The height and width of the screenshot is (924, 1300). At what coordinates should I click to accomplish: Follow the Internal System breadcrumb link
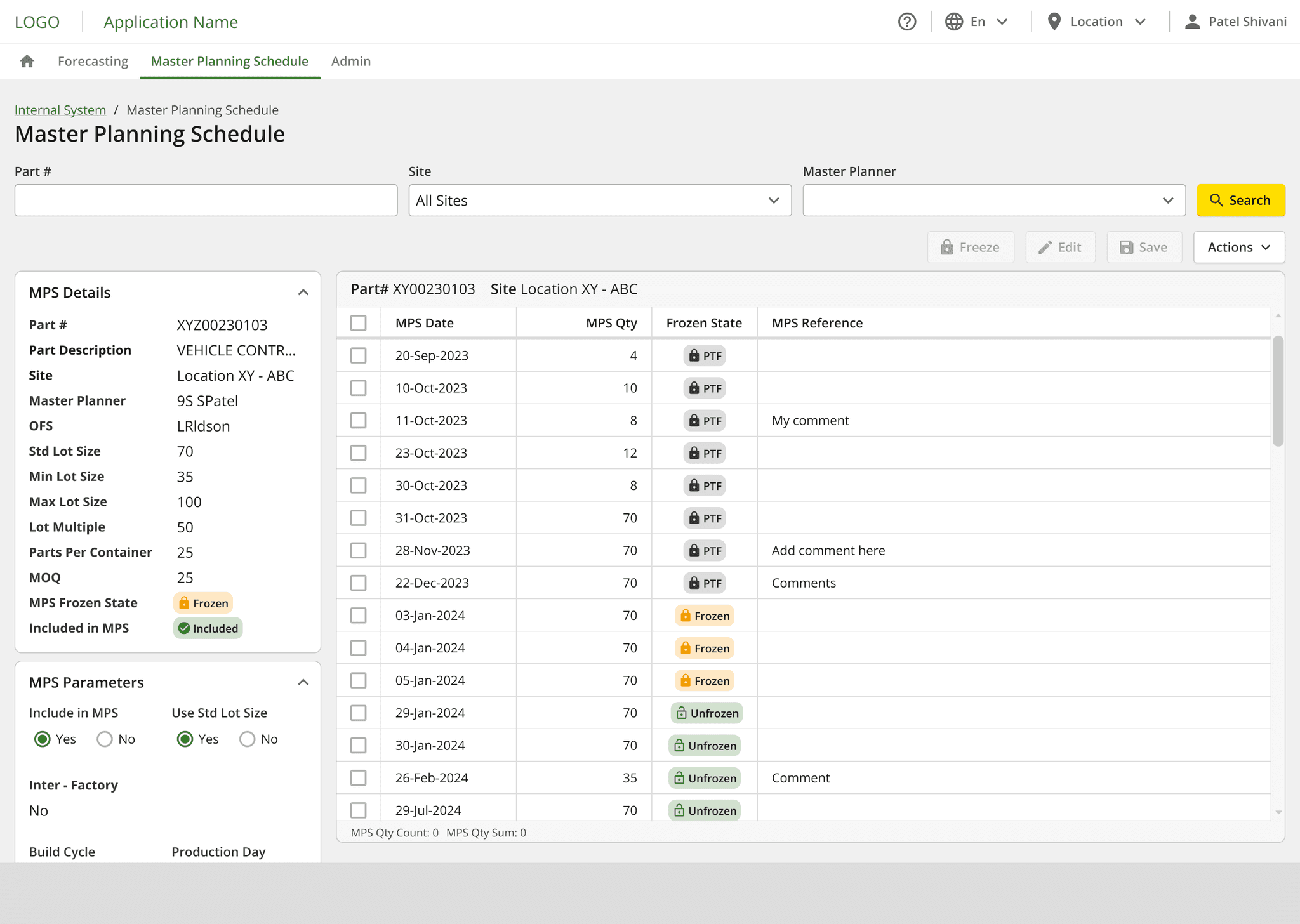(x=60, y=110)
